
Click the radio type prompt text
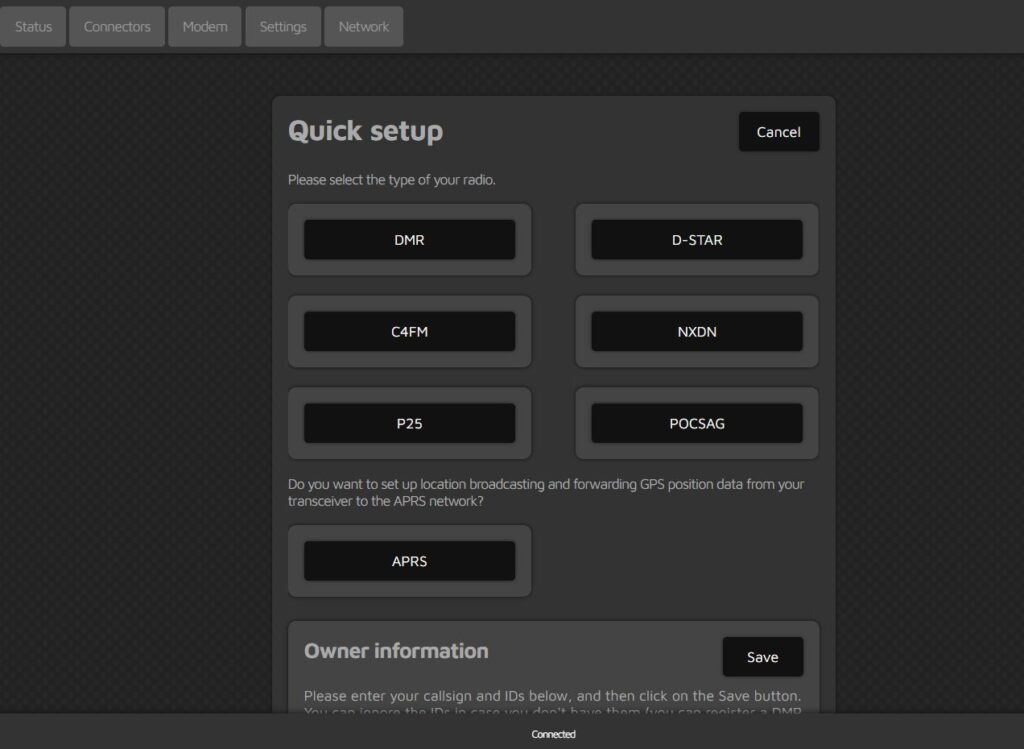tap(392, 180)
